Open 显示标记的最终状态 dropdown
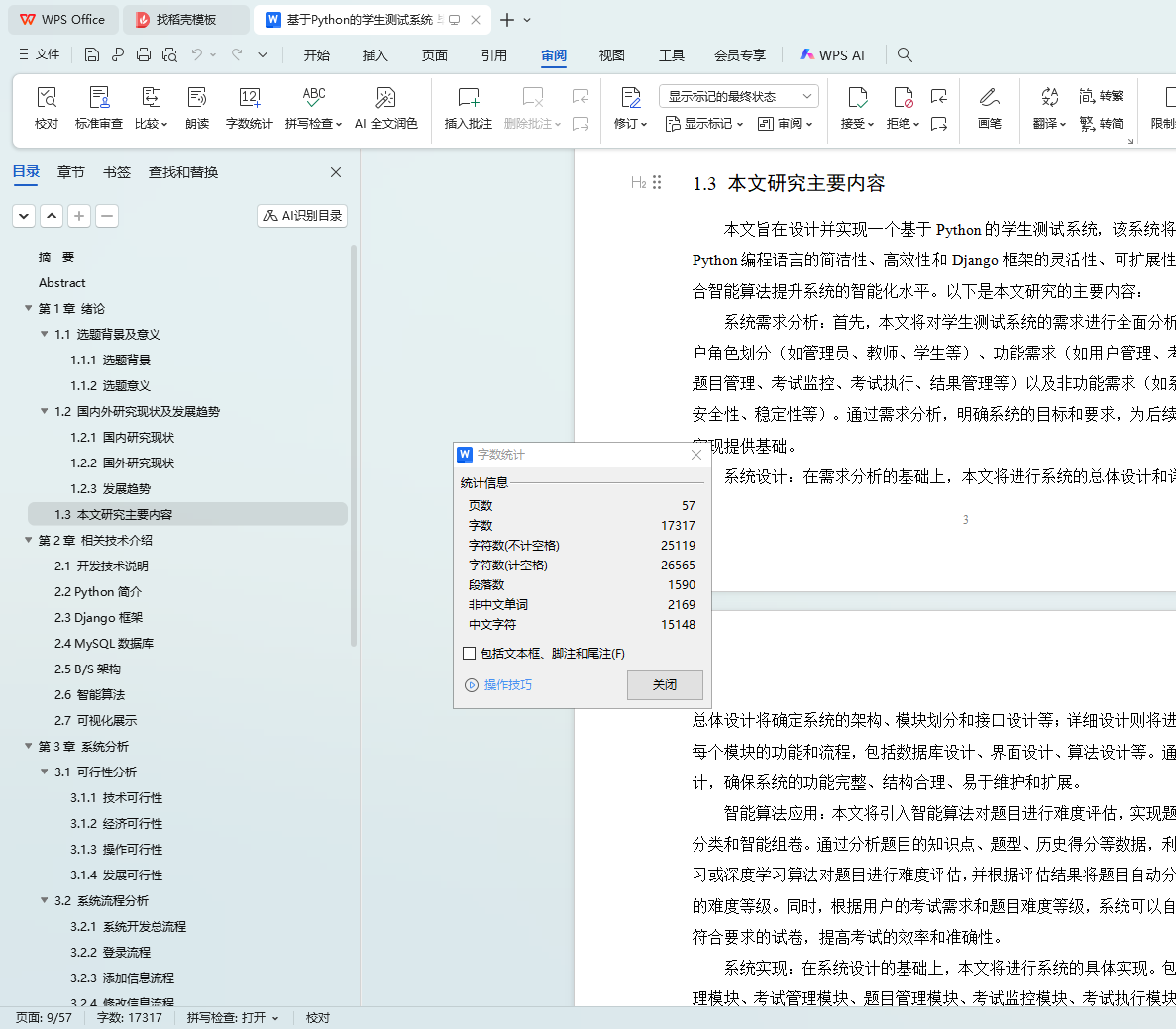Screen dimensions: 1176x1029 739,96
